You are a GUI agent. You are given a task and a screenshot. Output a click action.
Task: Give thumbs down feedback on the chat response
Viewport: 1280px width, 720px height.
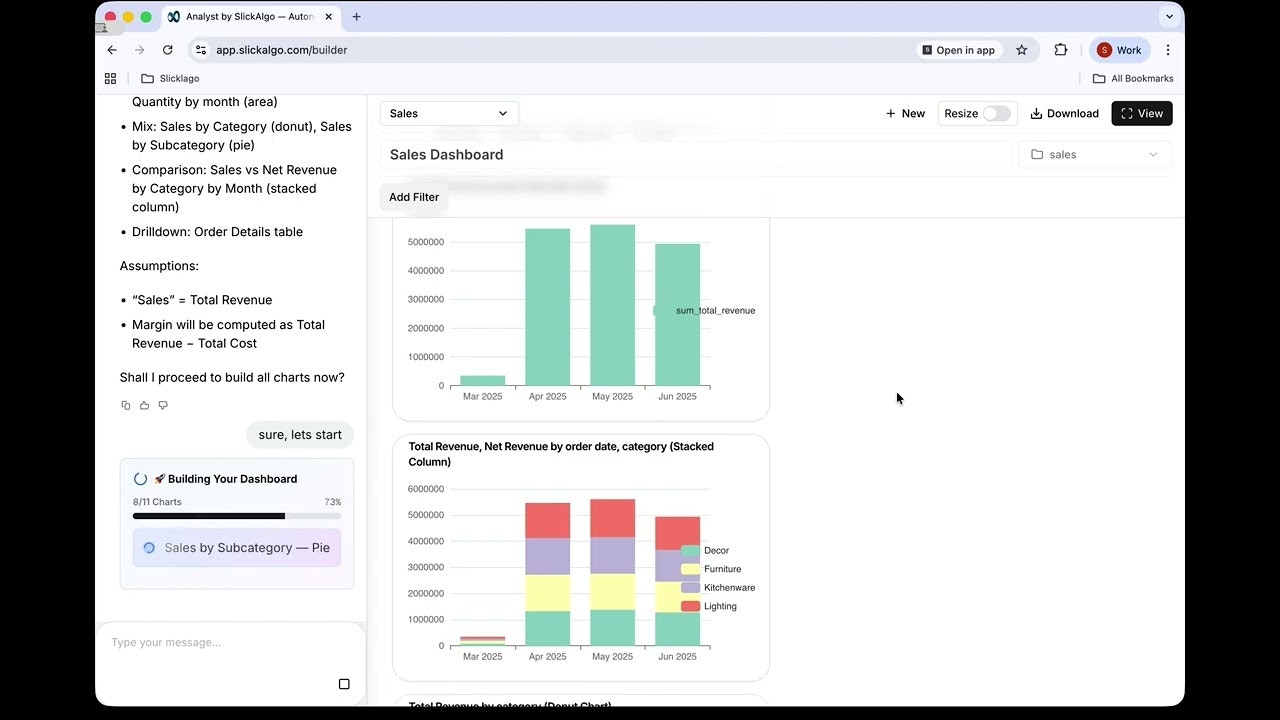coord(163,405)
